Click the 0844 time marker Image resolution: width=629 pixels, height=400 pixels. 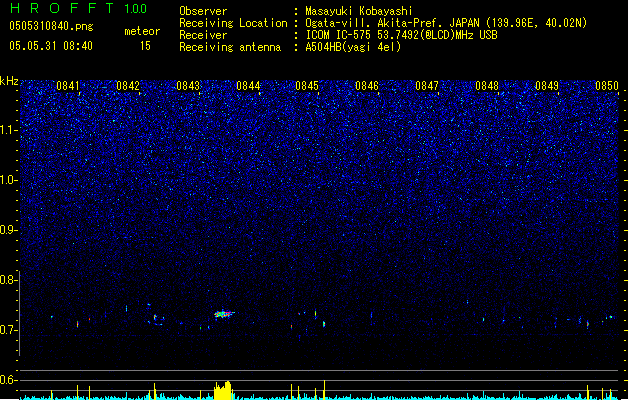[248, 86]
